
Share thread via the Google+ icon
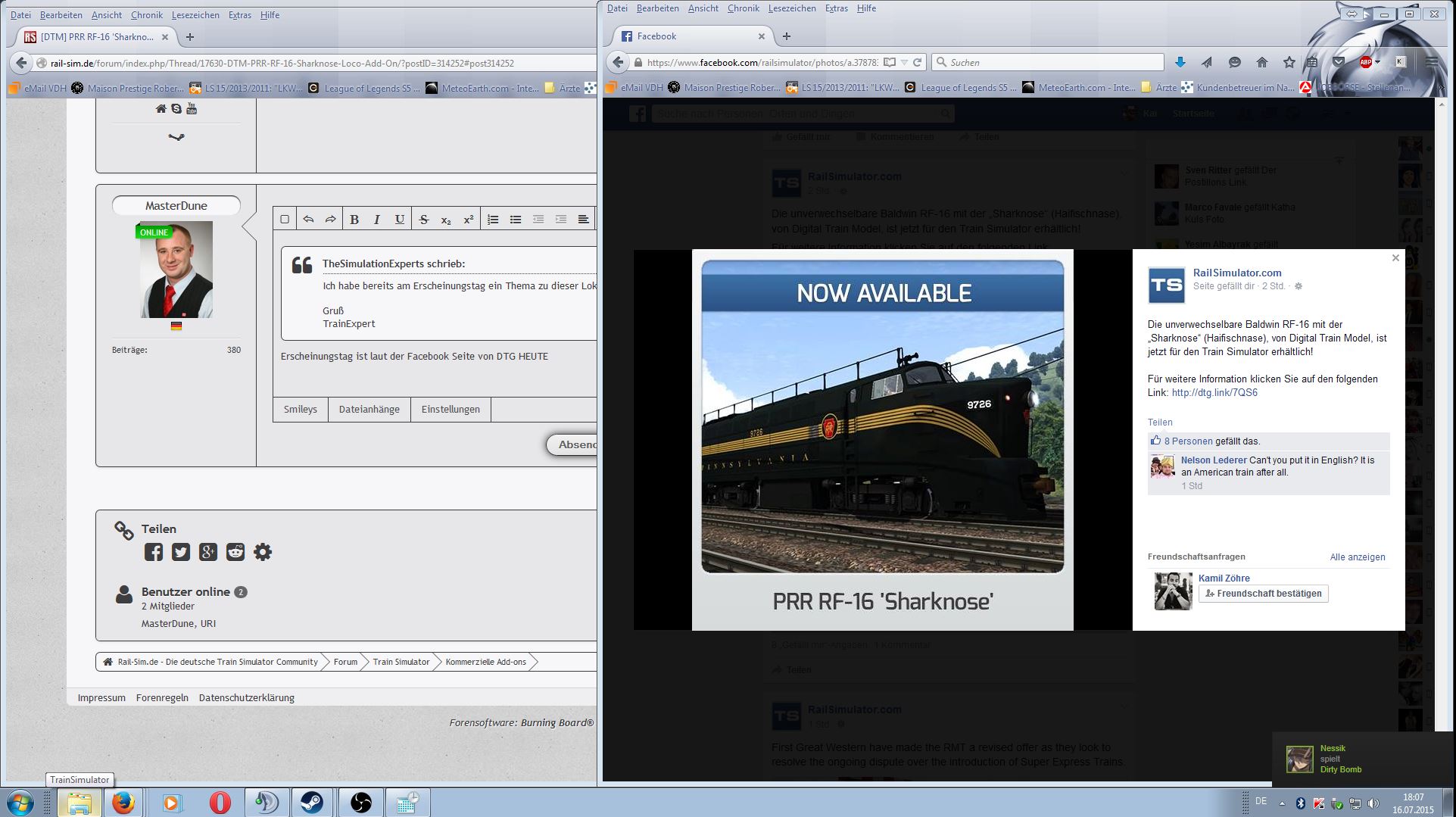(208, 552)
